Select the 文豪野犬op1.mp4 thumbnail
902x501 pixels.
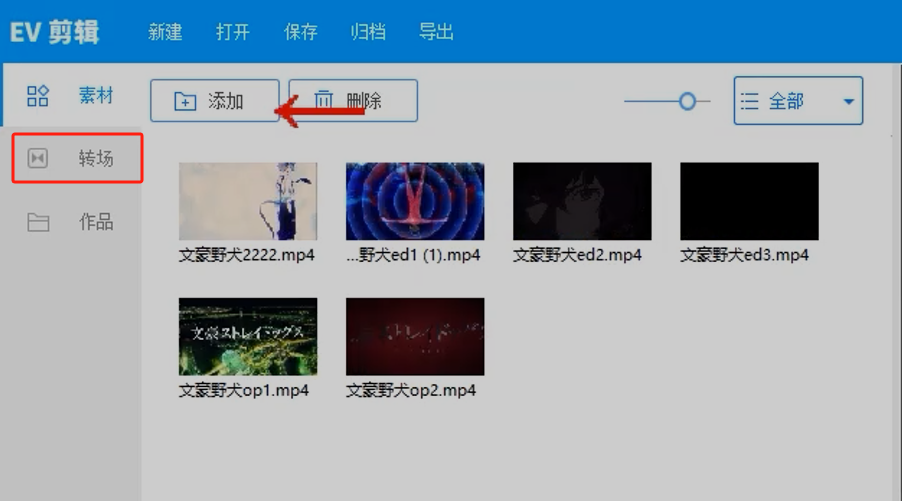248,336
